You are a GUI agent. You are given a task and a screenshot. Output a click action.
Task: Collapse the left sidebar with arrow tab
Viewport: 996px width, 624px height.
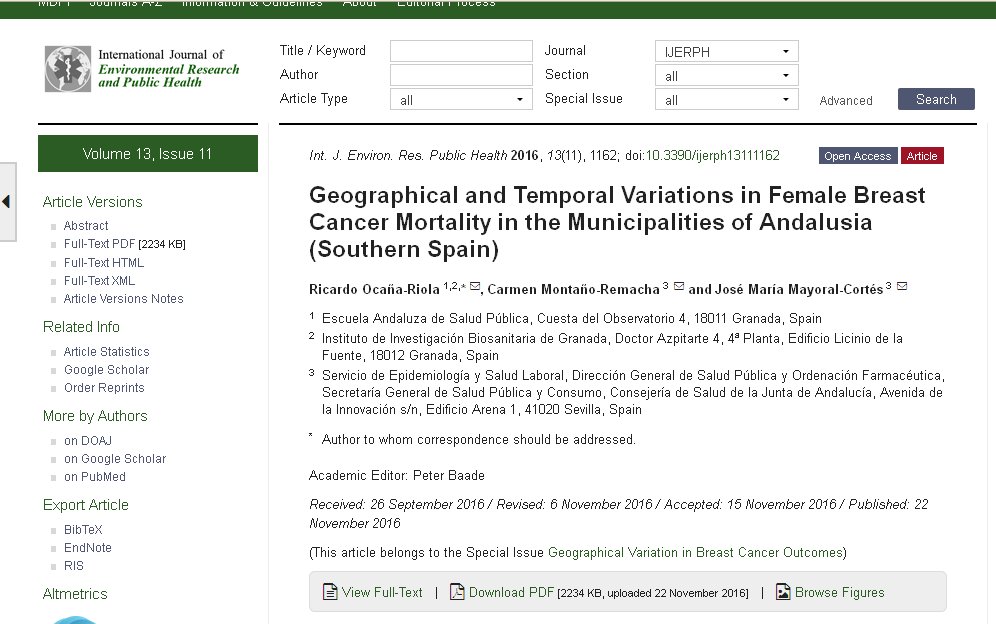[7, 202]
